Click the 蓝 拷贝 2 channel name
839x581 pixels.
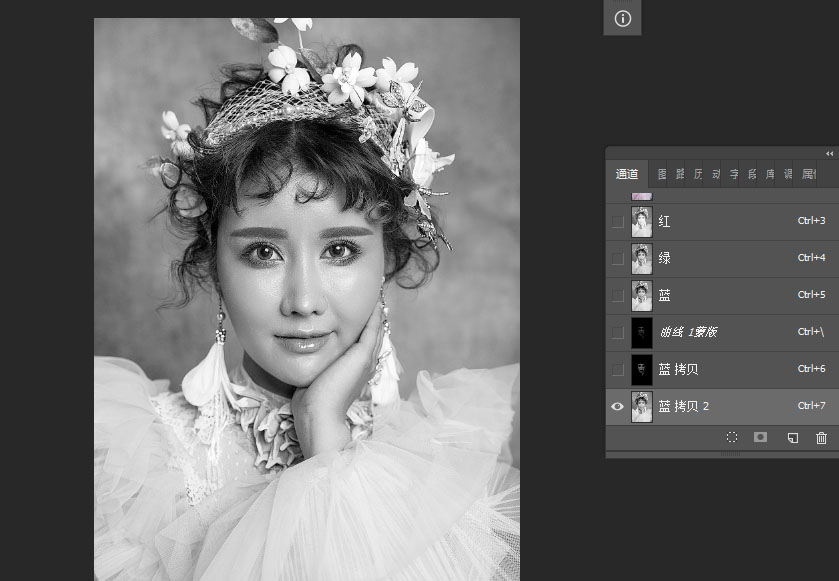(683, 406)
